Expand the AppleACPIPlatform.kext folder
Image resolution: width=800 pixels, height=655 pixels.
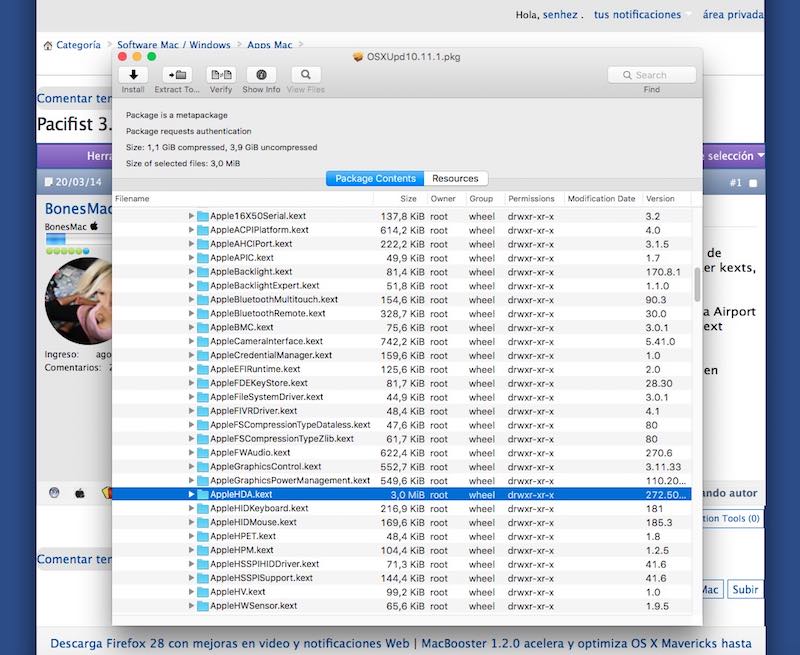[191, 230]
